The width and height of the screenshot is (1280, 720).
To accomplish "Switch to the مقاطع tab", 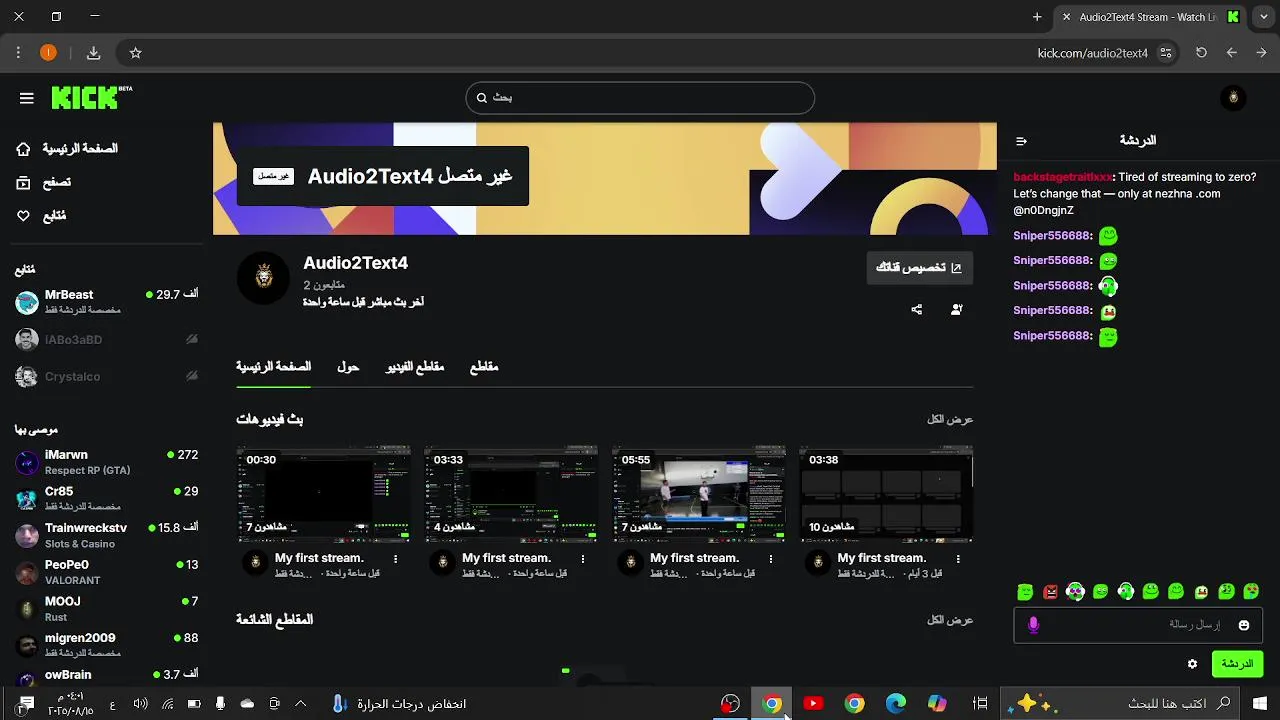I will click(484, 367).
